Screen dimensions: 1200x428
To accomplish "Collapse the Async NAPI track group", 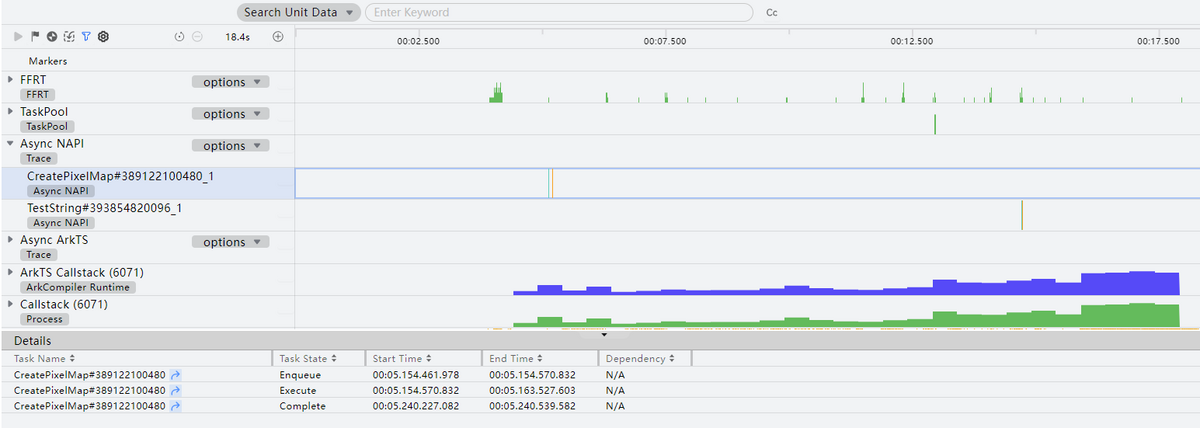I will [x=11, y=143].
